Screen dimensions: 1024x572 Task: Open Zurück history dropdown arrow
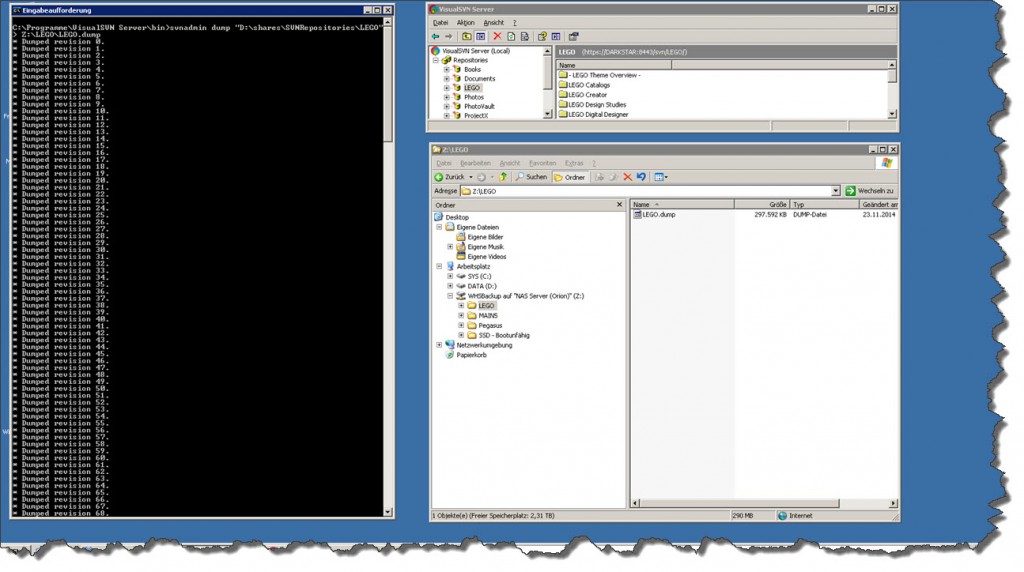(x=471, y=177)
